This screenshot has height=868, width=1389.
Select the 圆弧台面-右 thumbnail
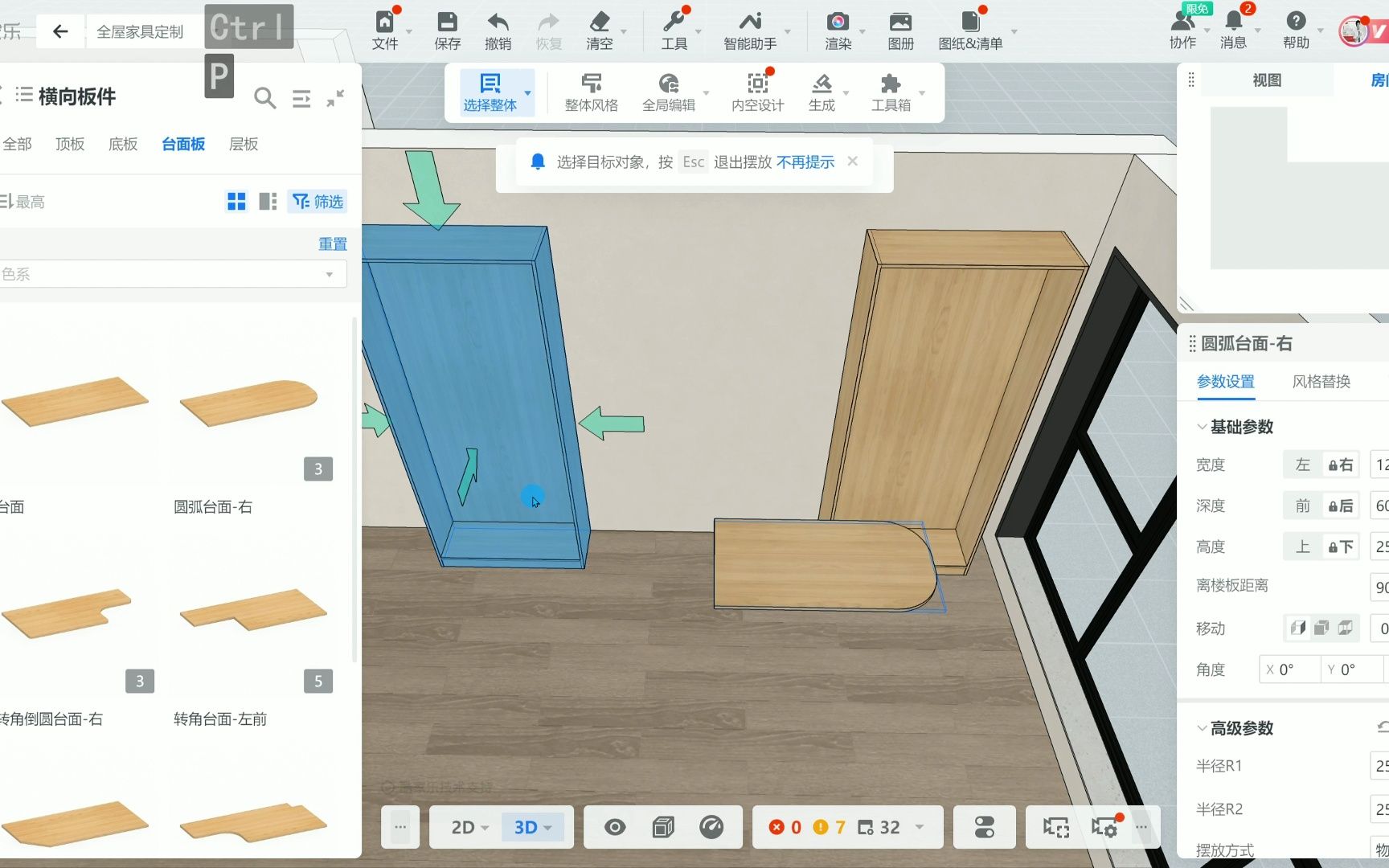[251, 402]
